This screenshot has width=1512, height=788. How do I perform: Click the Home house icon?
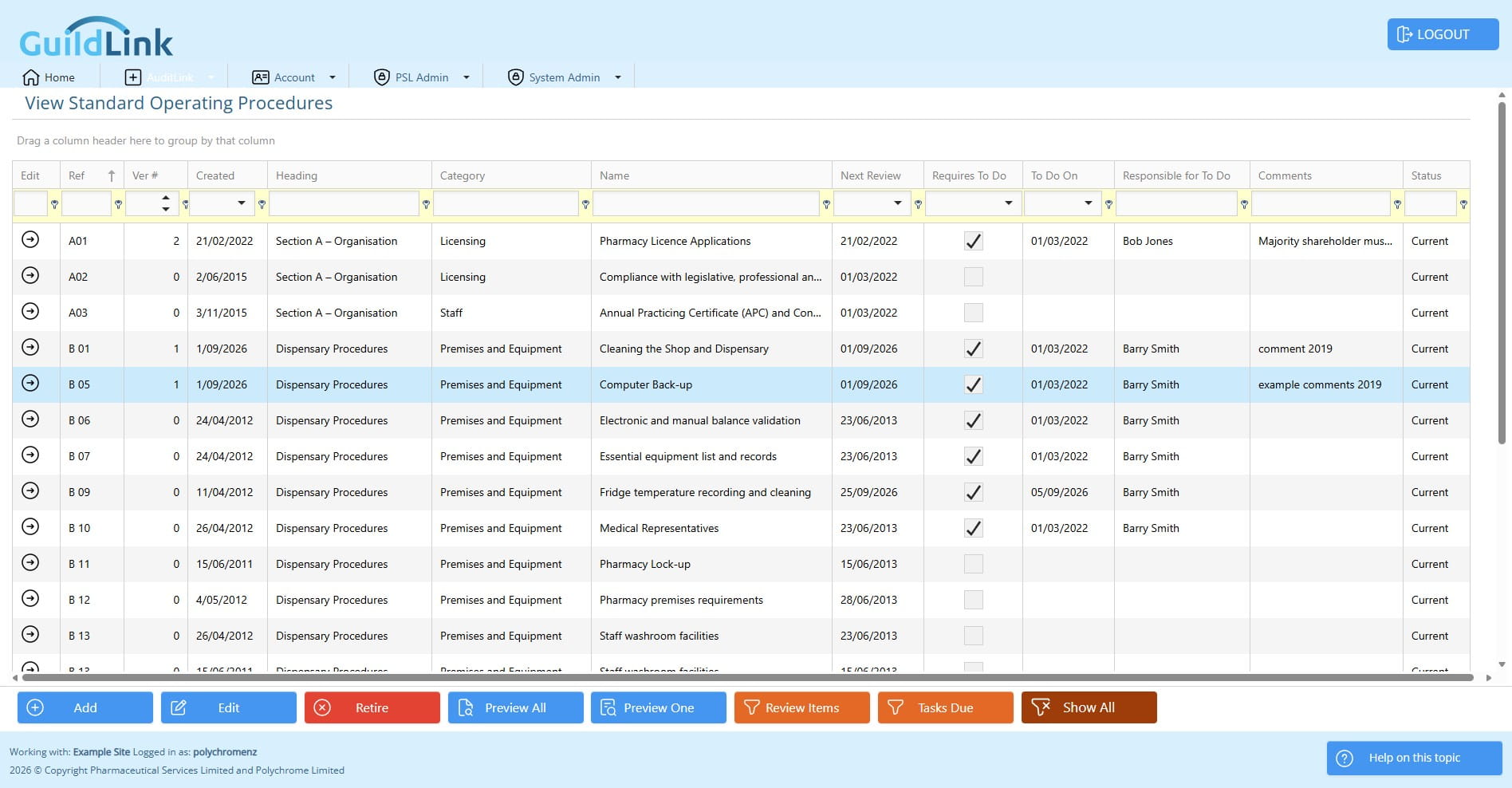point(31,77)
